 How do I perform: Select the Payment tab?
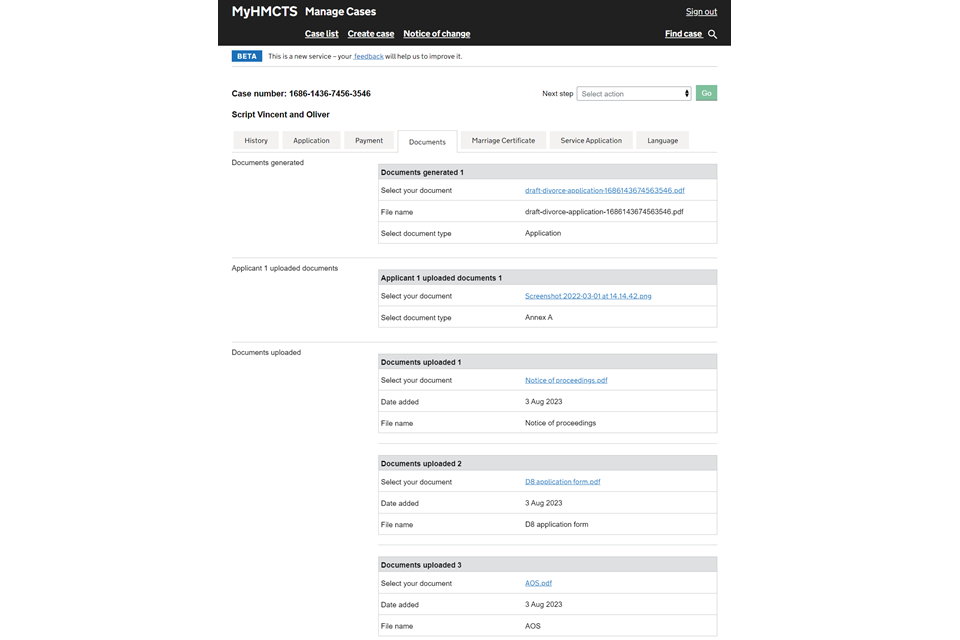tap(369, 141)
